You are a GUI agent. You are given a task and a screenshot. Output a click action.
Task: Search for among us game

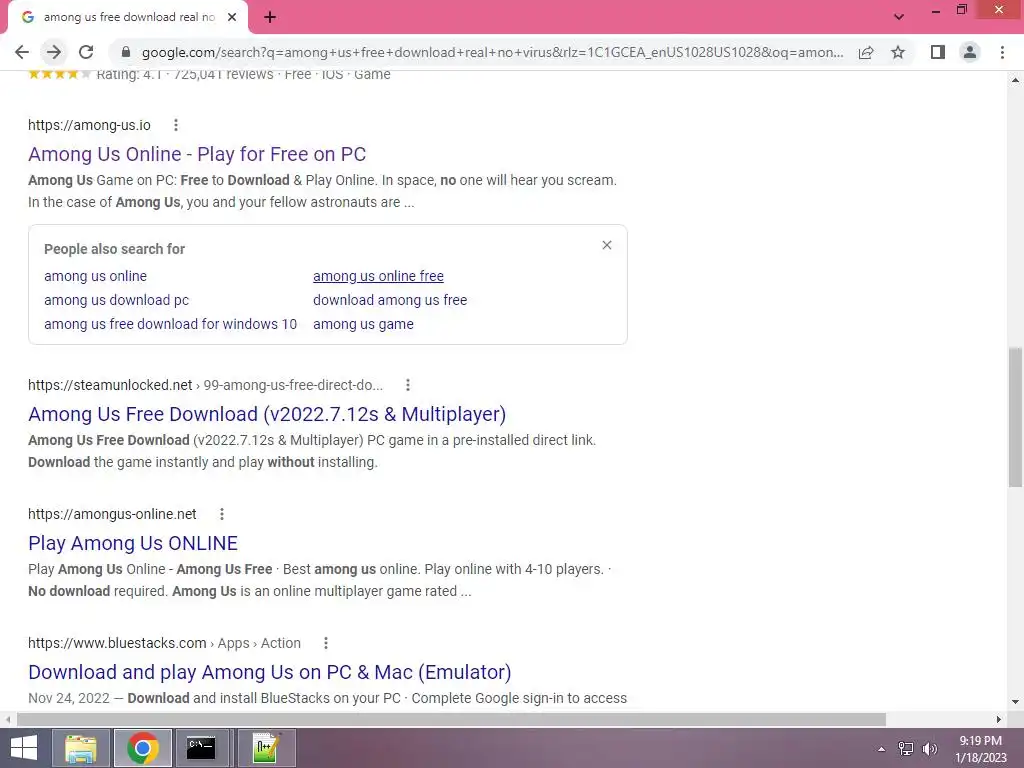(x=363, y=324)
